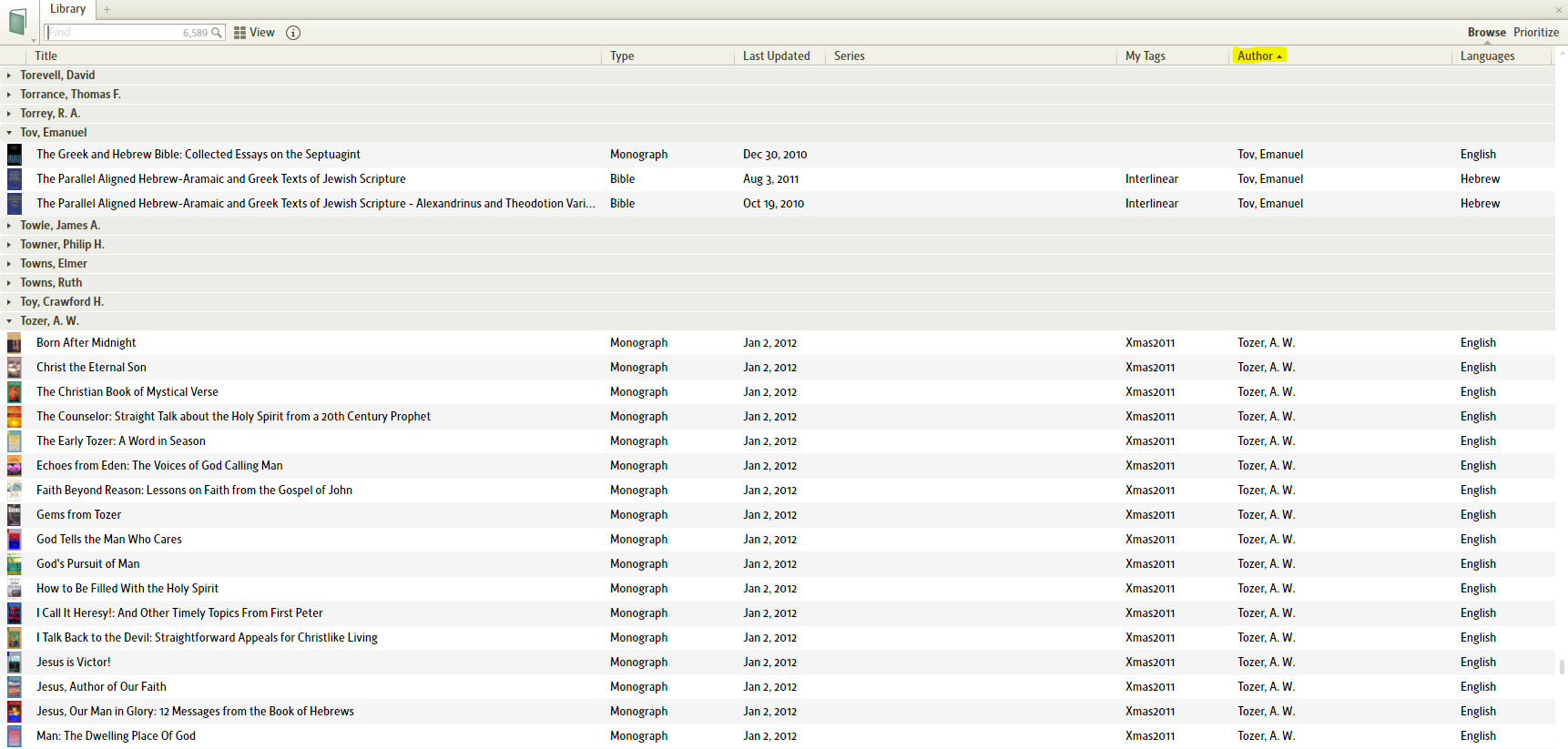1568x749 pixels.
Task: Expand the Torevell, David author group
Action: pyautogui.click(x=9, y=76)
